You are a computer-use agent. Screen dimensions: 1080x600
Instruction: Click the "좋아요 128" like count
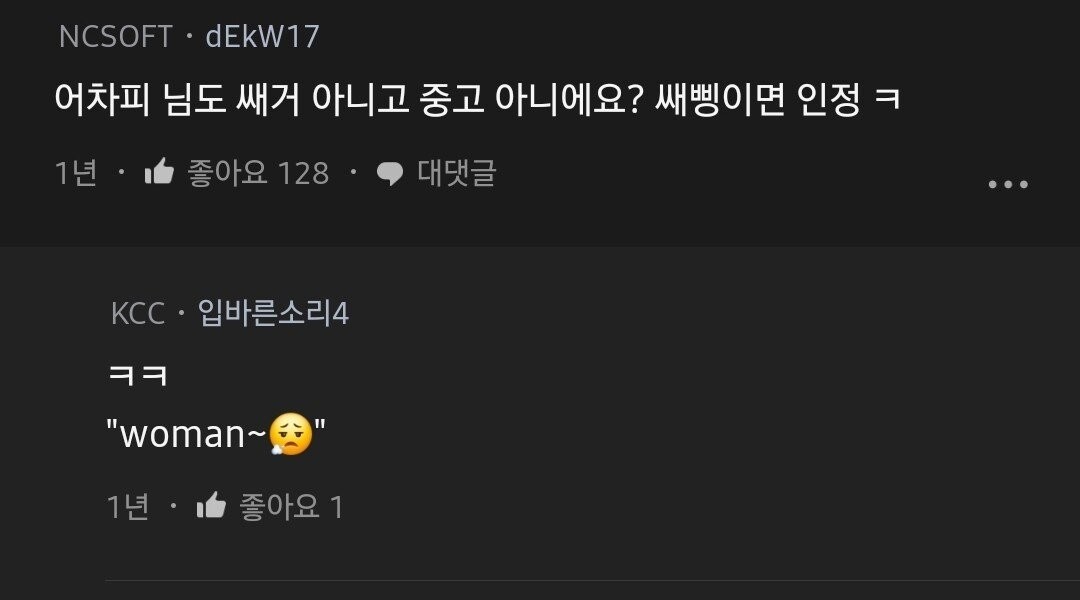[258, 173]
